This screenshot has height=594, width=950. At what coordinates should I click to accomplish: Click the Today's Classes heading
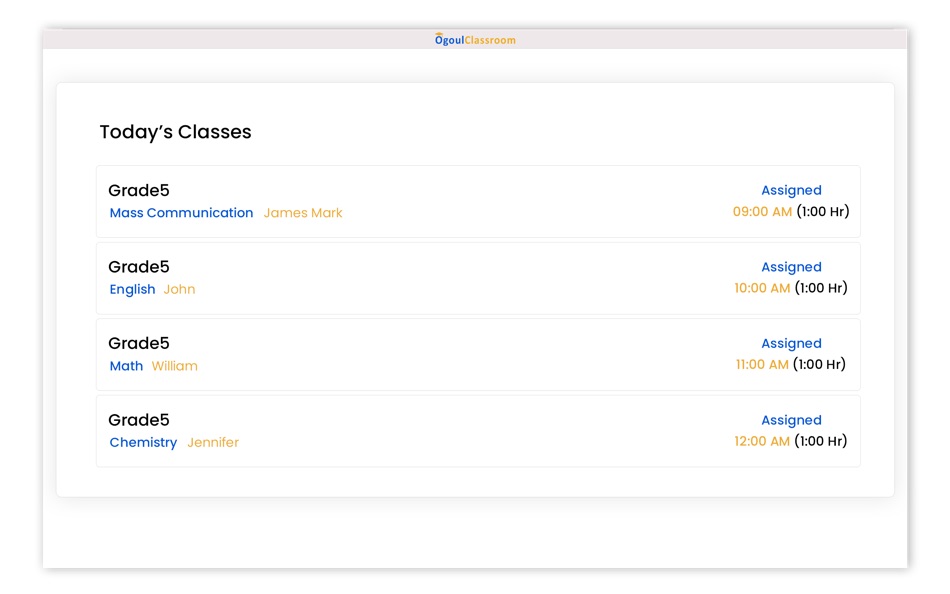pos(176,131)
